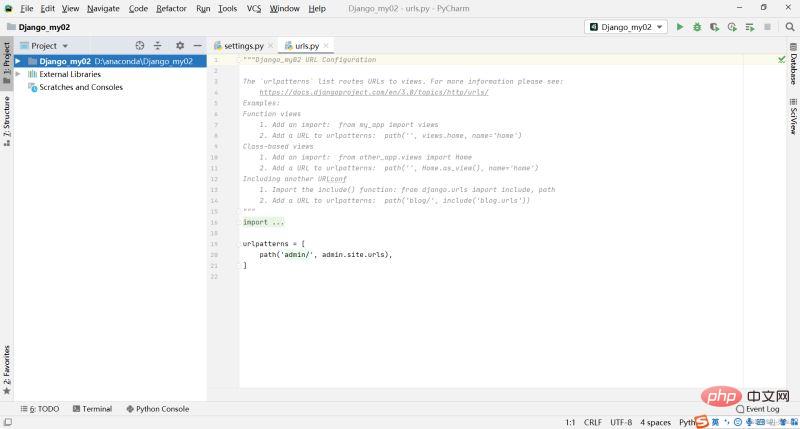Change CRLF line separator setting
The image size is (800, 429).
[x=592, y=422]
